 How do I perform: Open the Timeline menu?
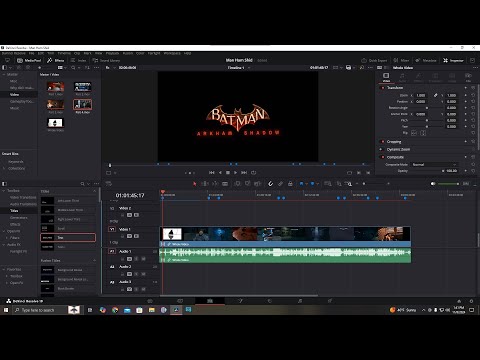tap(64, 53)
